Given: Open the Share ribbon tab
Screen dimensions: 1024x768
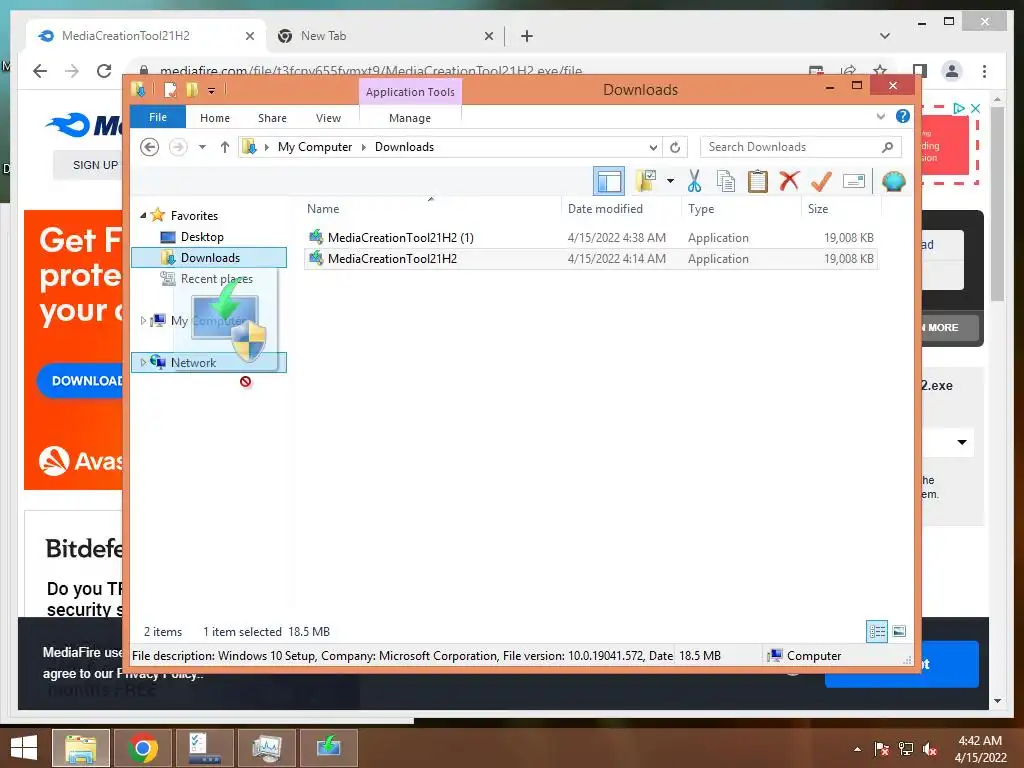Looking at the screenshot, I should (272, 118).
